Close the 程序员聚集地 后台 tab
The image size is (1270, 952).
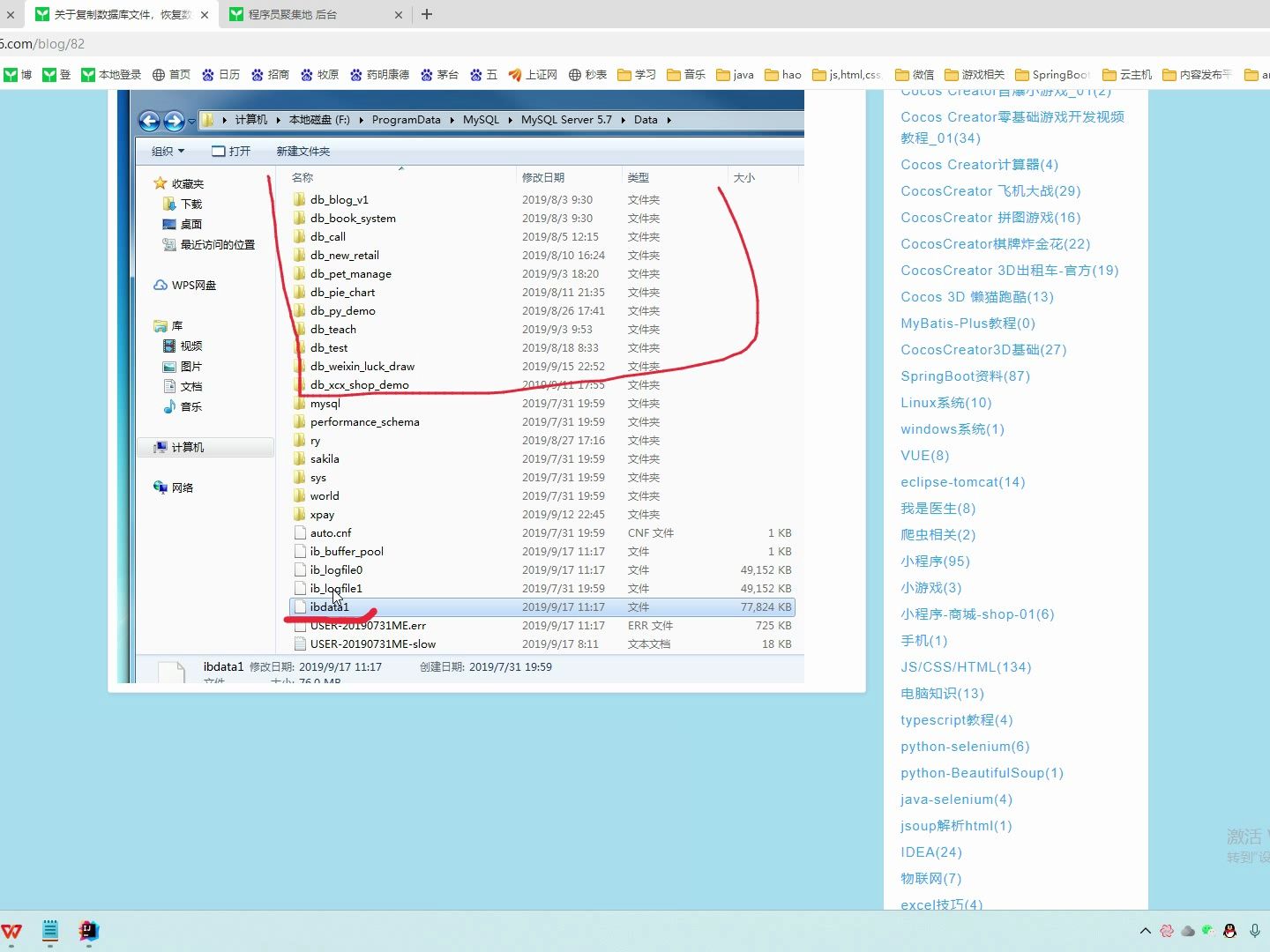[398, 15]
